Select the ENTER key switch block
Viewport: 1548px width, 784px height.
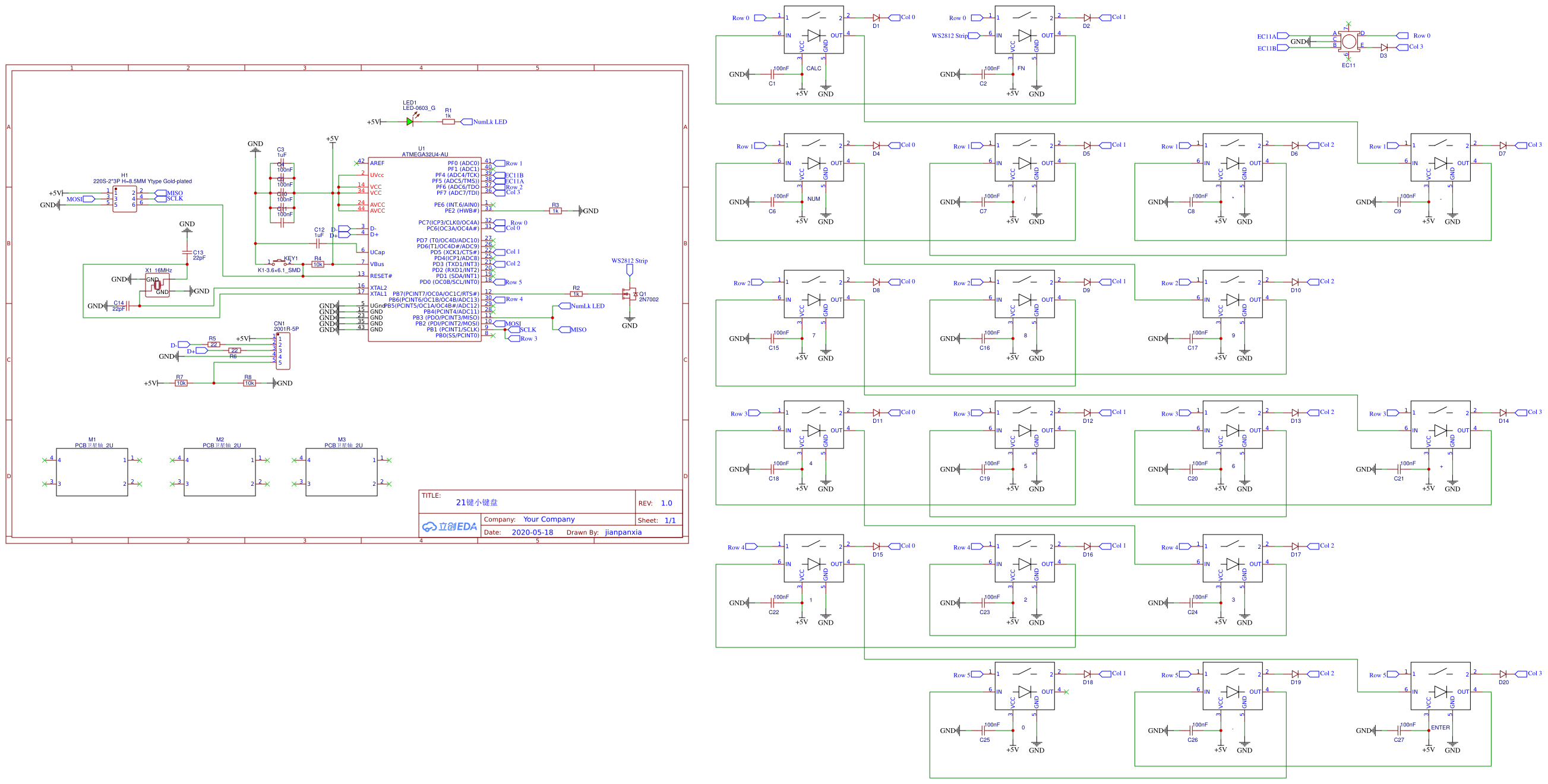[x=1440, y=686]
